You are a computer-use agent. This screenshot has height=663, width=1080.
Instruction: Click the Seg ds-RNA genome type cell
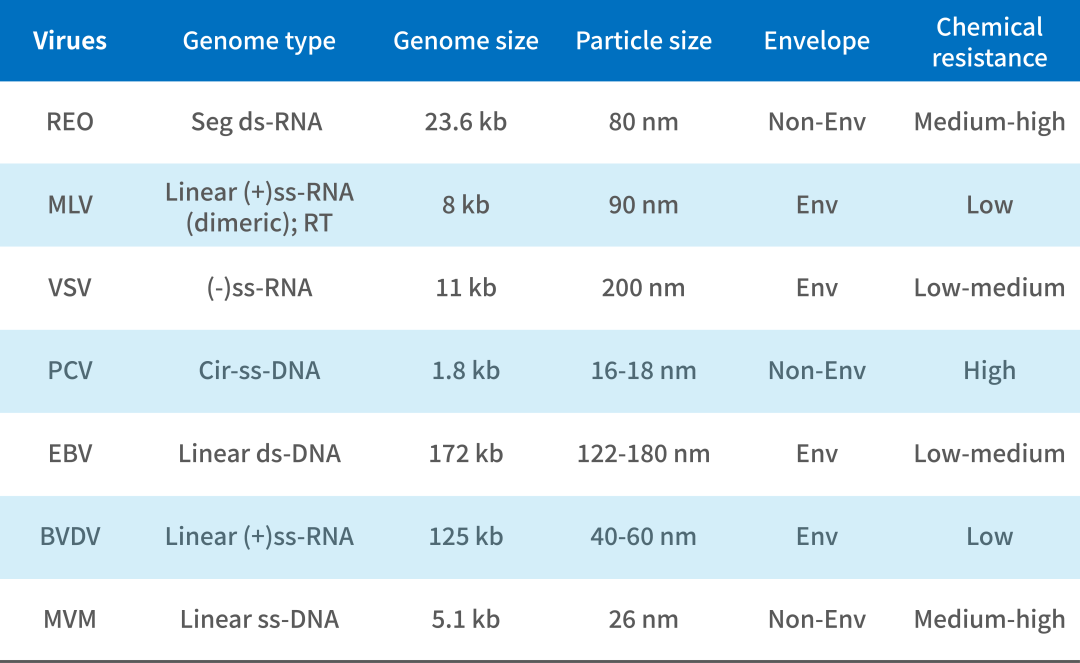pyautogui.click(x=259, y=122)
